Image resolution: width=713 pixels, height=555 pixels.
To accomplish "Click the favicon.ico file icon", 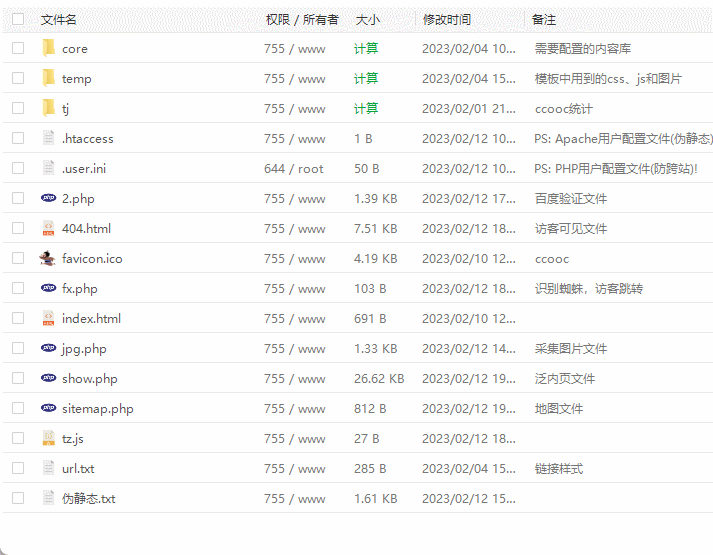I will click(48, 258).
